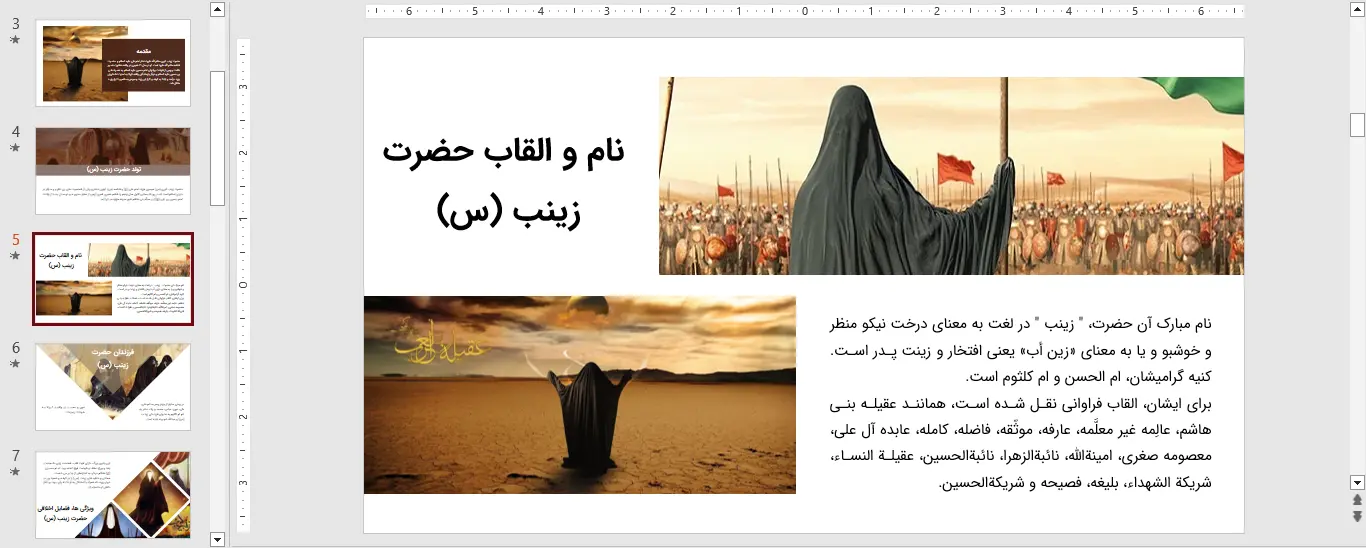Click the vertical ruler beside the slide
Screen dimensions: 1366x548
coord(242,285)
